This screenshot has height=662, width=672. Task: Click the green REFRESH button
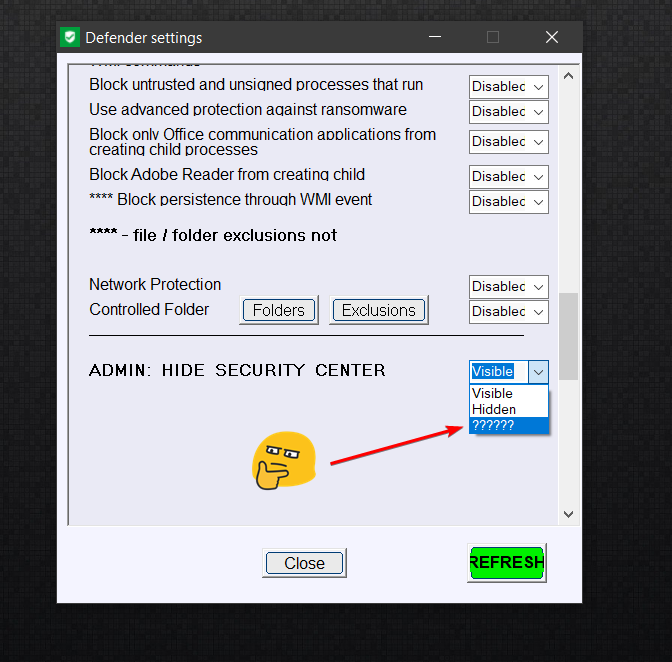pos(507,563)
